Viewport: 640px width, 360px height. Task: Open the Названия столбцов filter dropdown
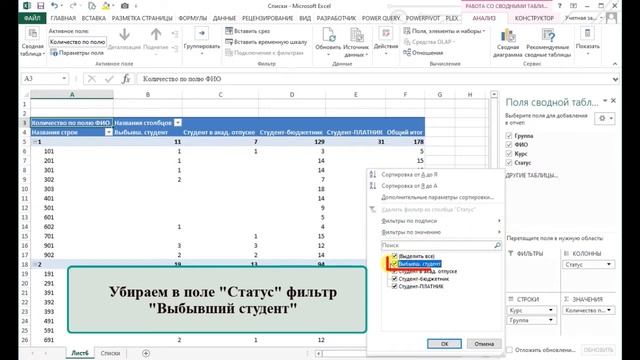(x=178, y=122)
